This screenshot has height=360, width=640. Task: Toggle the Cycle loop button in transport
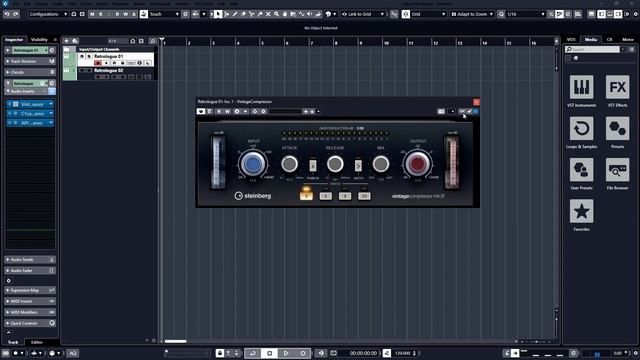tap(253, 353)
